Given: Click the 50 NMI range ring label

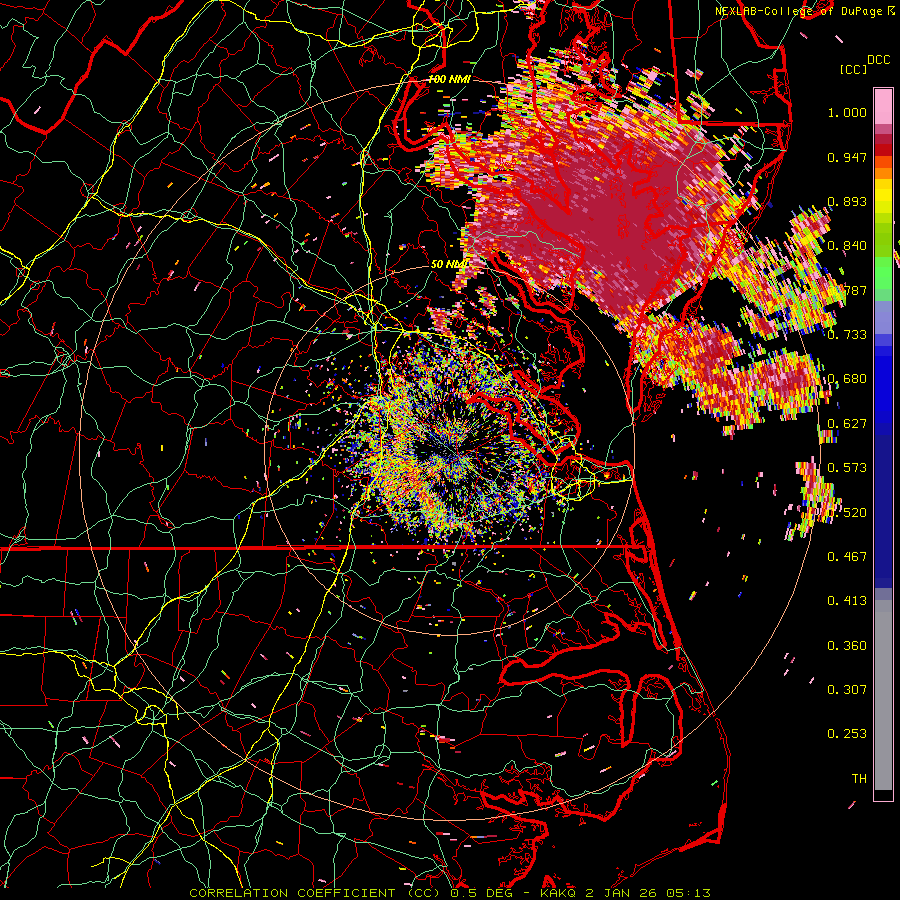Looking at the screenshot, I should 449,264.
